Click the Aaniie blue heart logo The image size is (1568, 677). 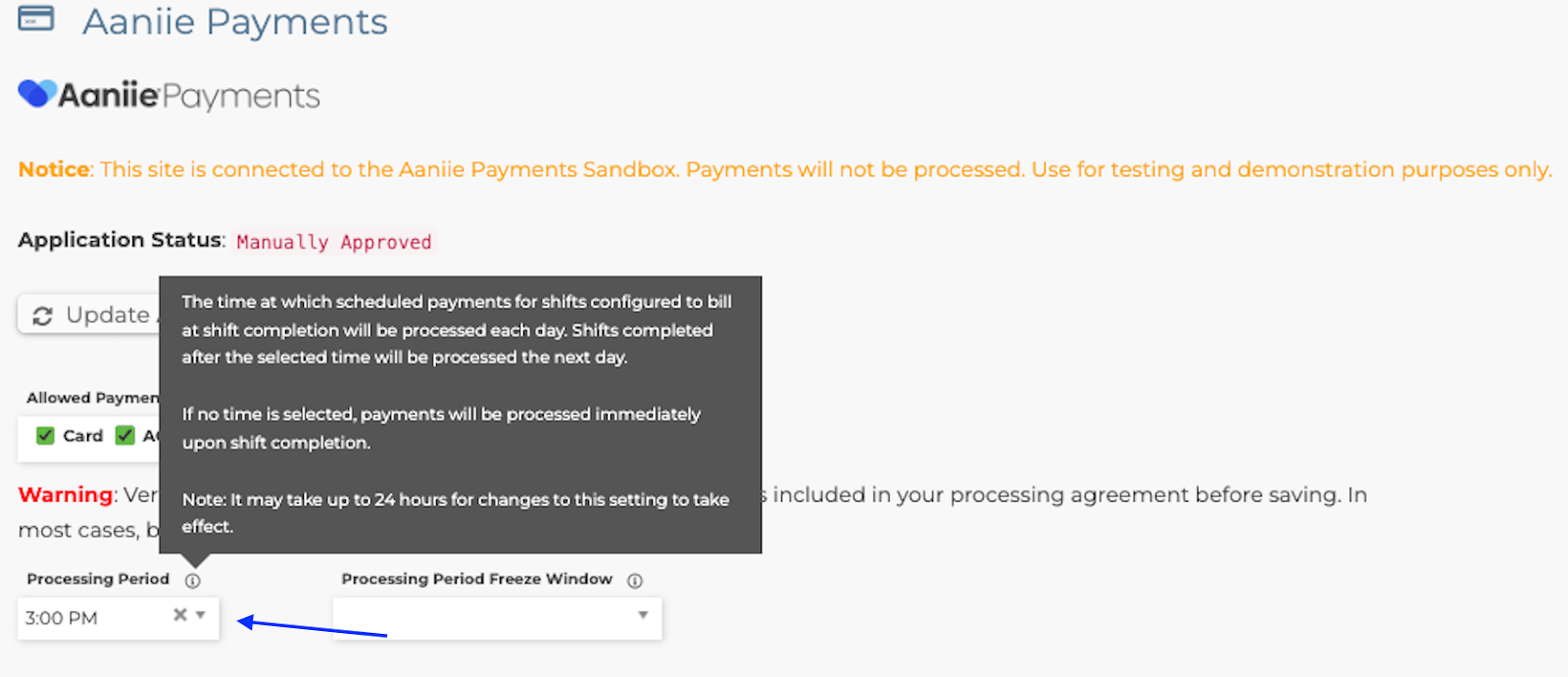pyautogui.click(x=36, y=94)
